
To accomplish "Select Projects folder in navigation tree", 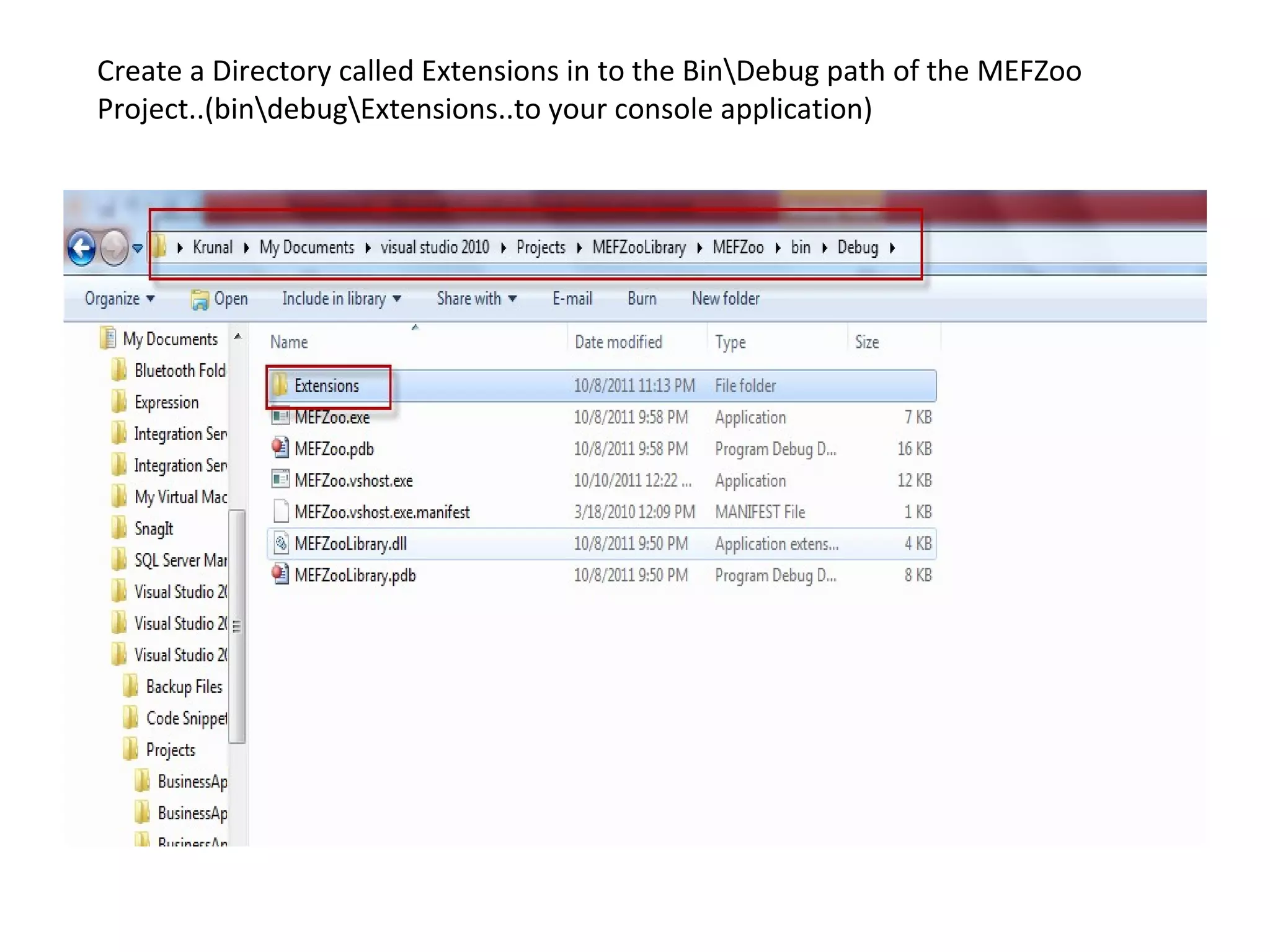I will (171, 750).
